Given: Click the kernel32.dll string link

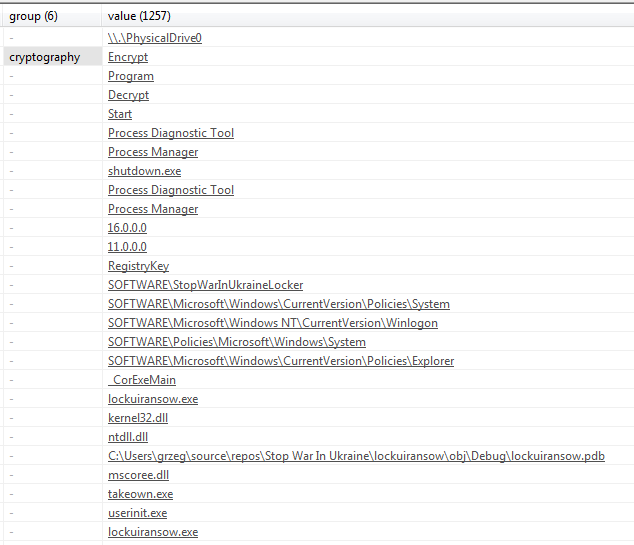Looking at the screenshot, I should click(x=138, y=418).
